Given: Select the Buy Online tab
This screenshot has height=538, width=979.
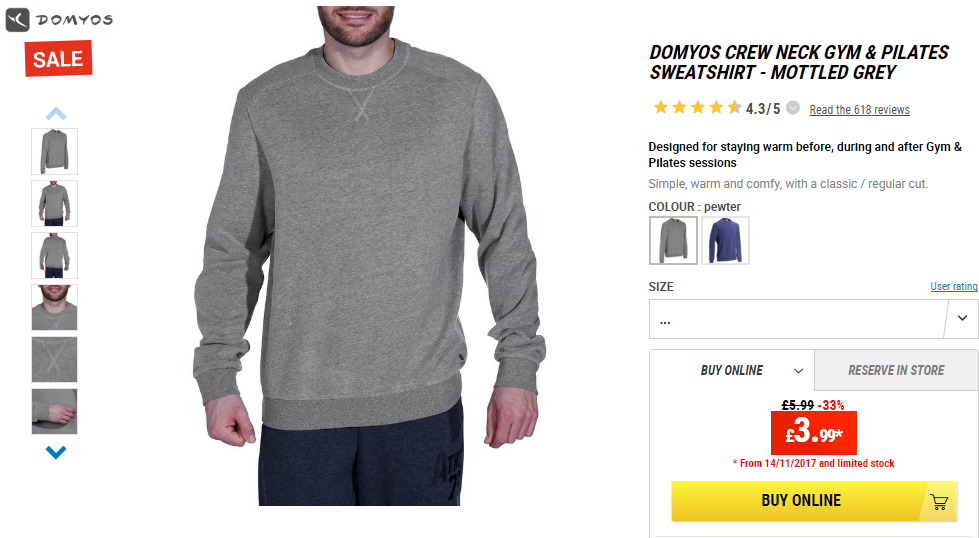Looking at the screenshot, I should 732,370.
